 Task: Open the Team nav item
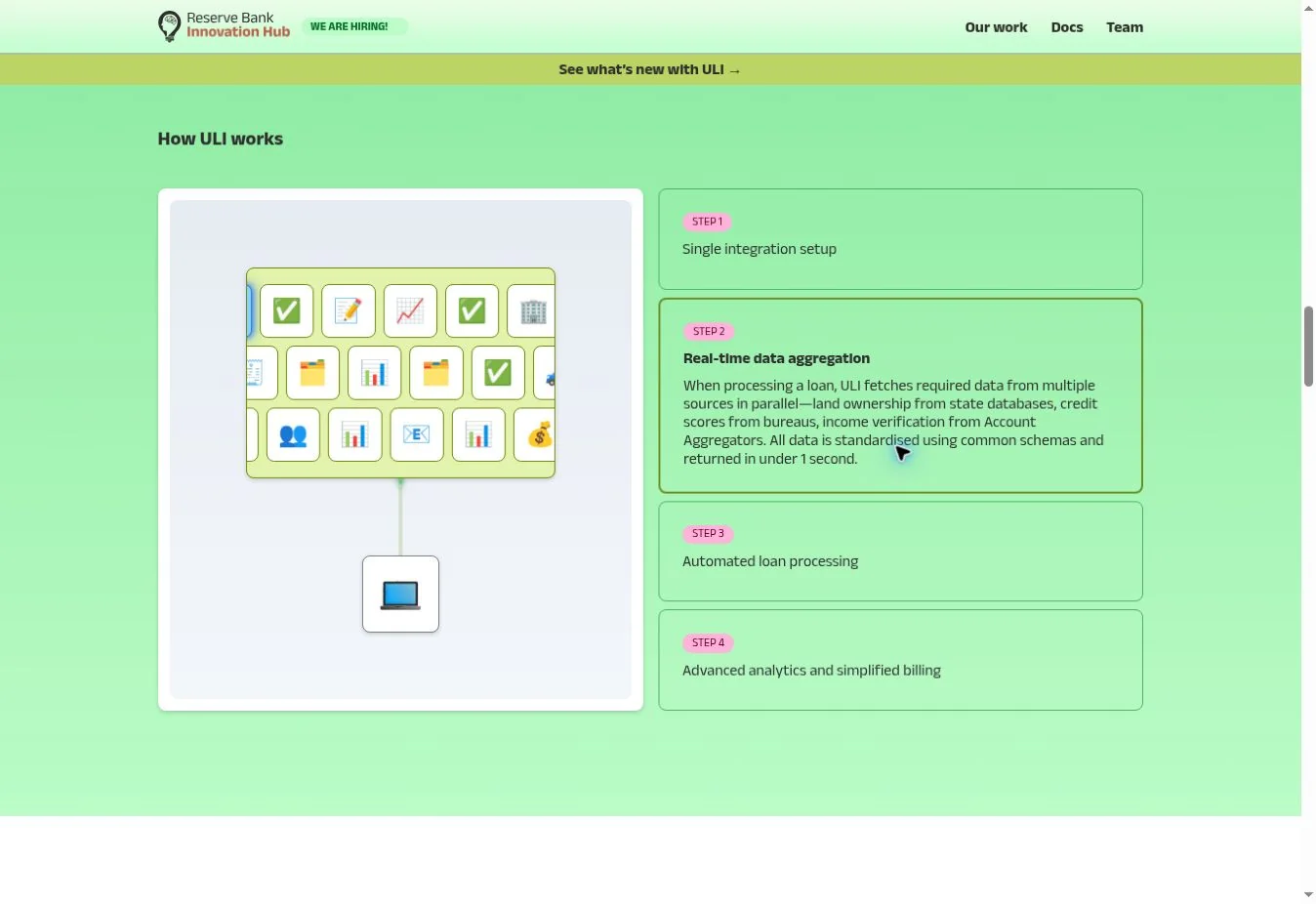(x=1125, y=27)
